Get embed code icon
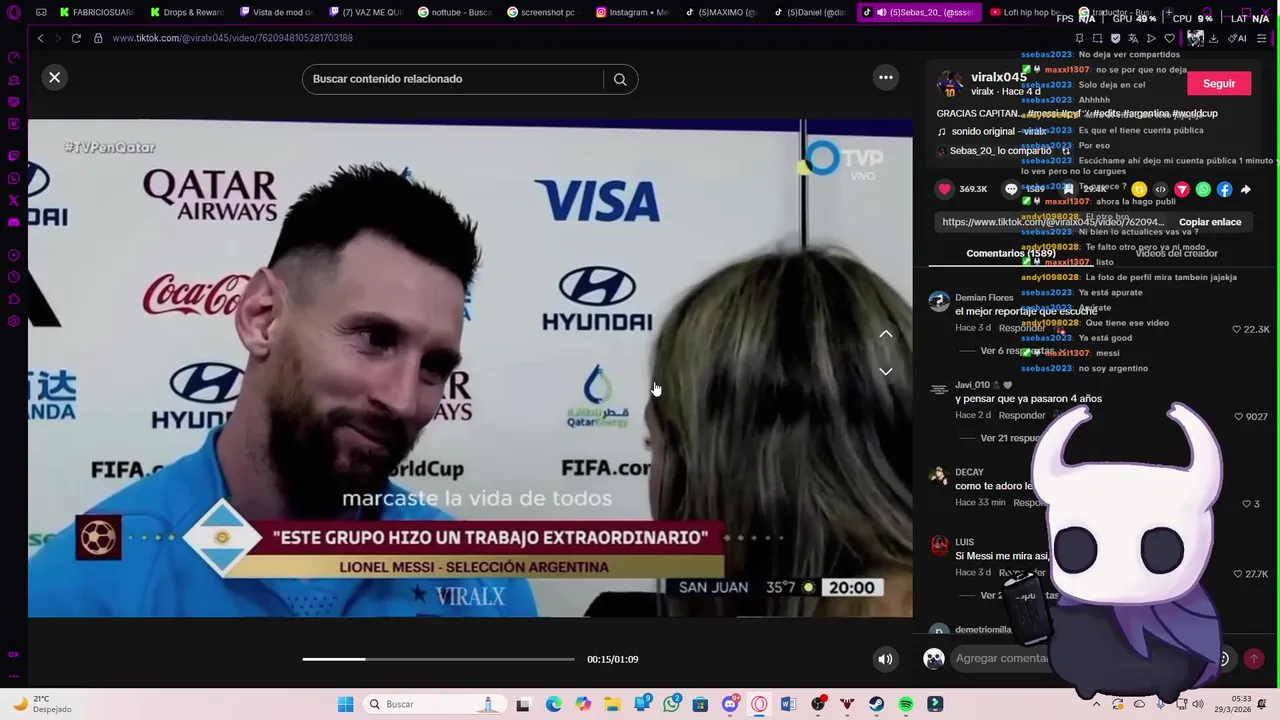1280x720 pixels. click(1160, 189)
